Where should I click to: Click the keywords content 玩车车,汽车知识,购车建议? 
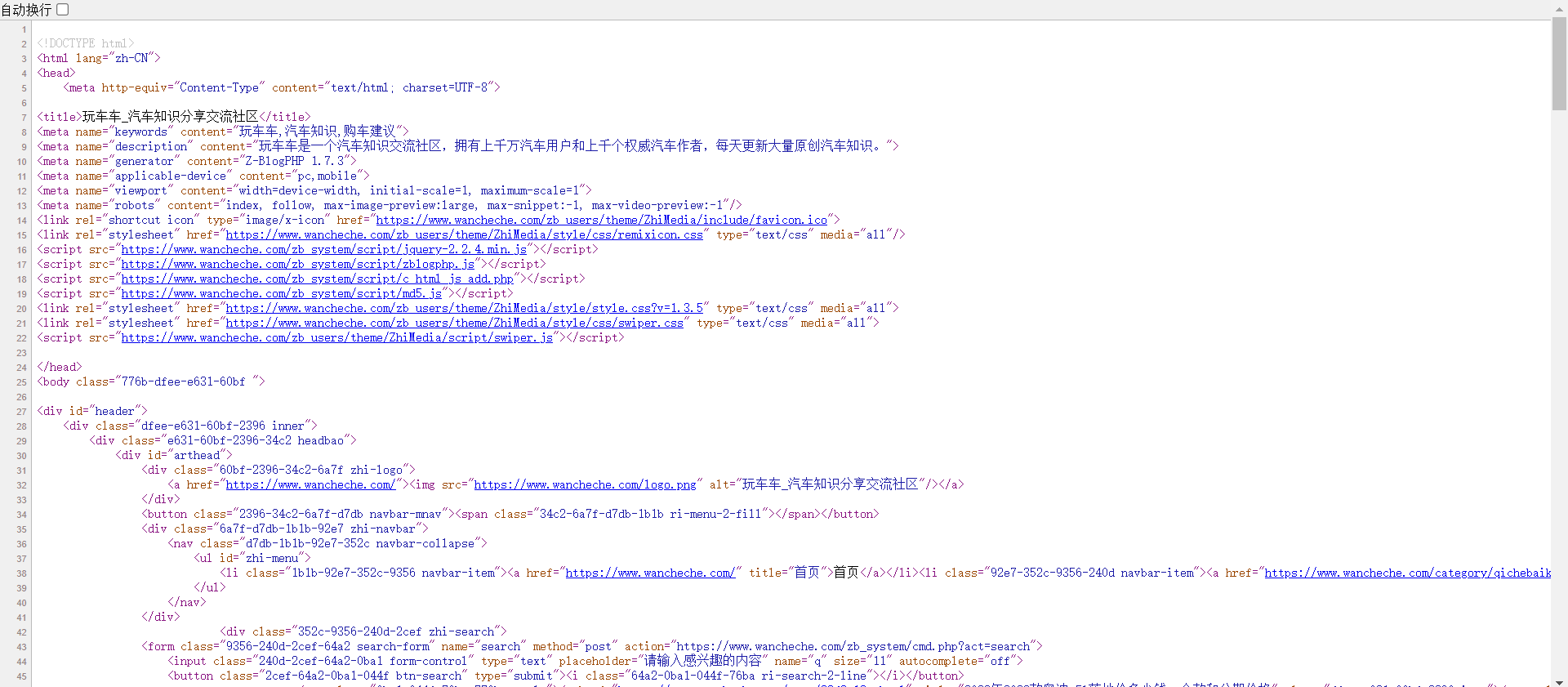(x=318, y=132)
